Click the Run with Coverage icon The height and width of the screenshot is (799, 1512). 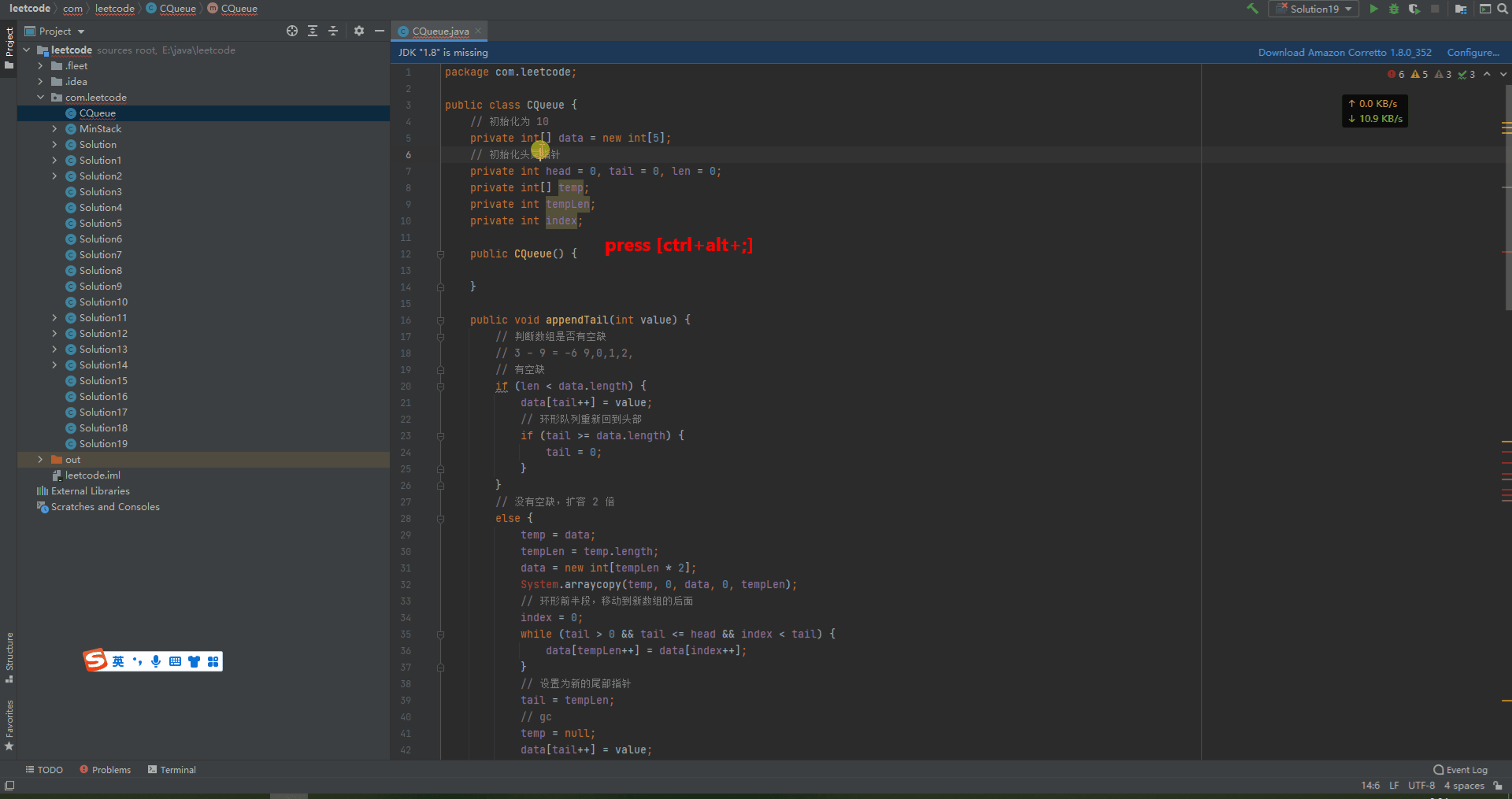[x=1414, y=9]
